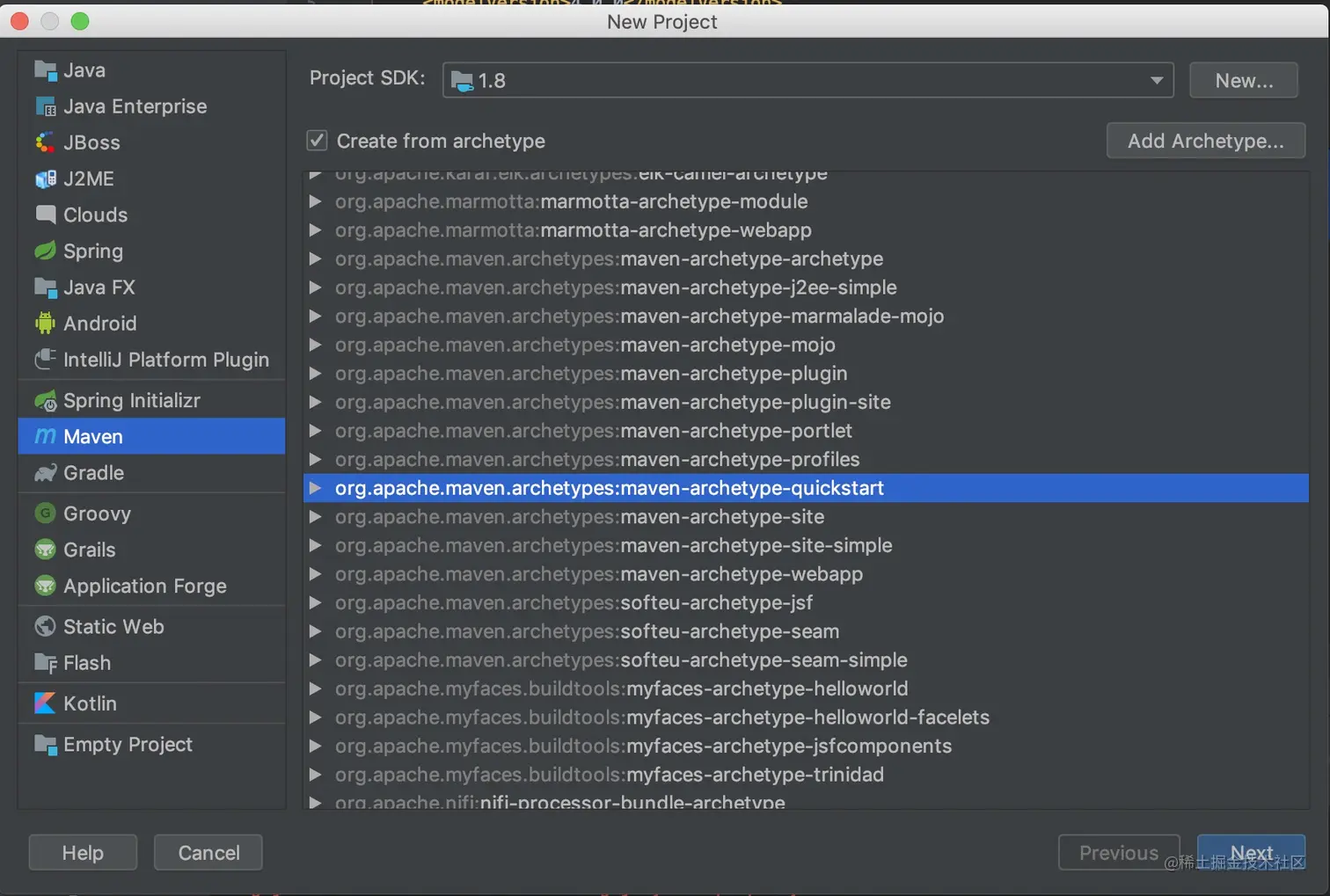Screen dimensions: 1330x896
Task: Click the IntelliJ Platform Plugin icon
Action: tap(45, 360)
